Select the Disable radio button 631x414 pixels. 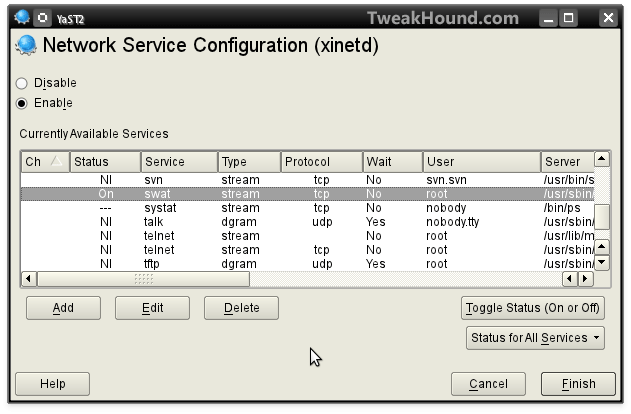pyautogui.click(x=22, y=83)
